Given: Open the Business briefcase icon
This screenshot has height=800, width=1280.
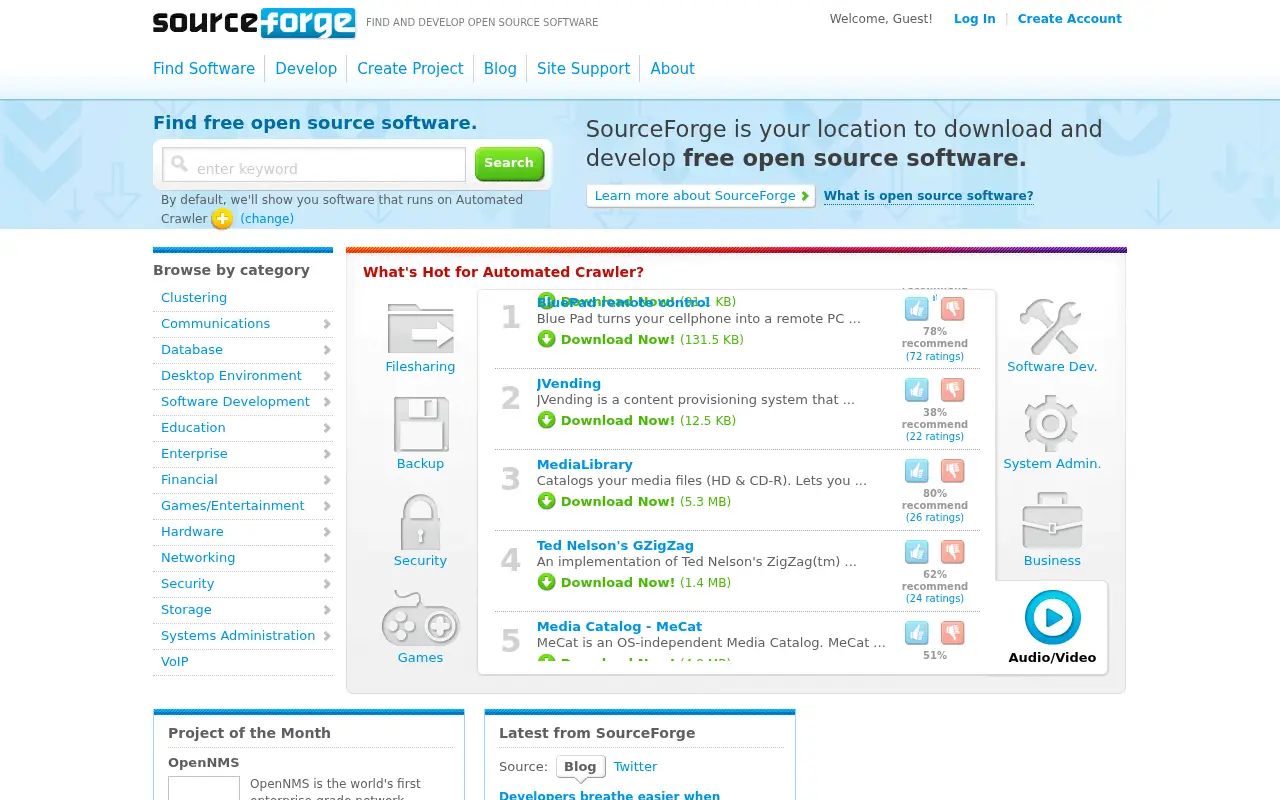Looking at the screenshot, I should [1052, 520].
